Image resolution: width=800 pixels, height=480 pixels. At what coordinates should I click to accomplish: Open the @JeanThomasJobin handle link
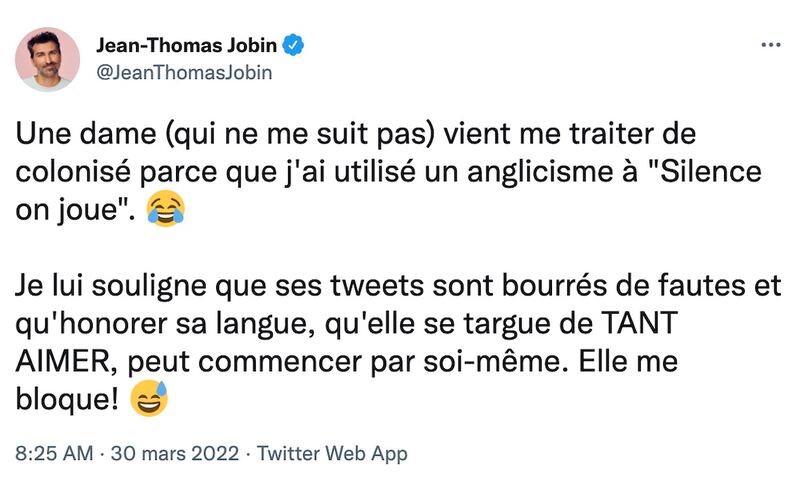click(183, 72)
